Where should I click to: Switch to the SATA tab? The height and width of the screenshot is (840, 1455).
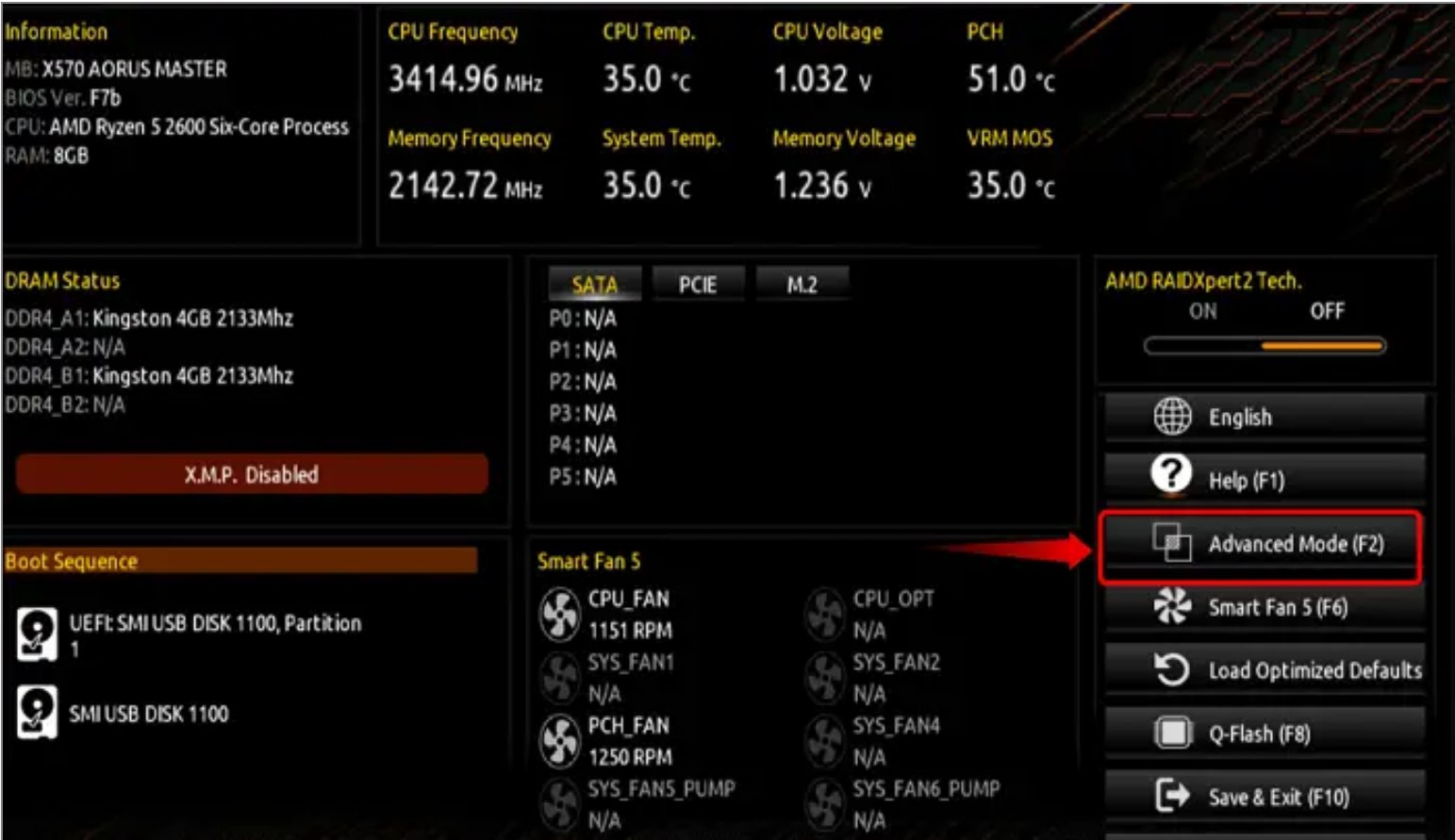point(594,285)
